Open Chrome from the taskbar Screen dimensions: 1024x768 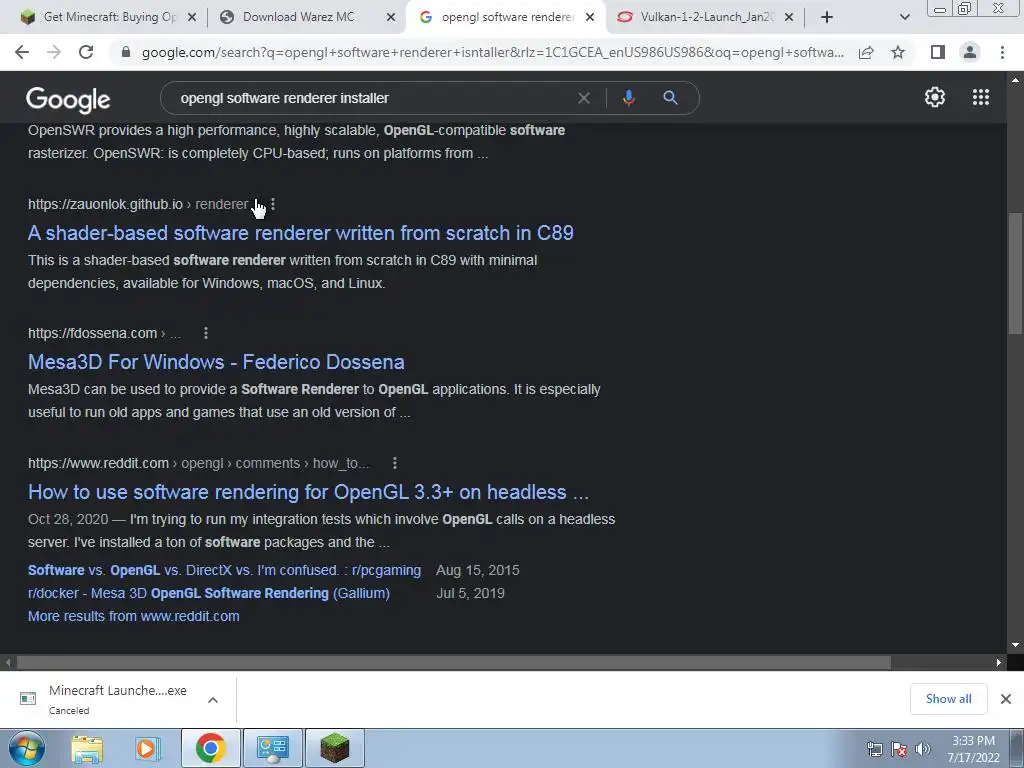[x=210, y=748]
